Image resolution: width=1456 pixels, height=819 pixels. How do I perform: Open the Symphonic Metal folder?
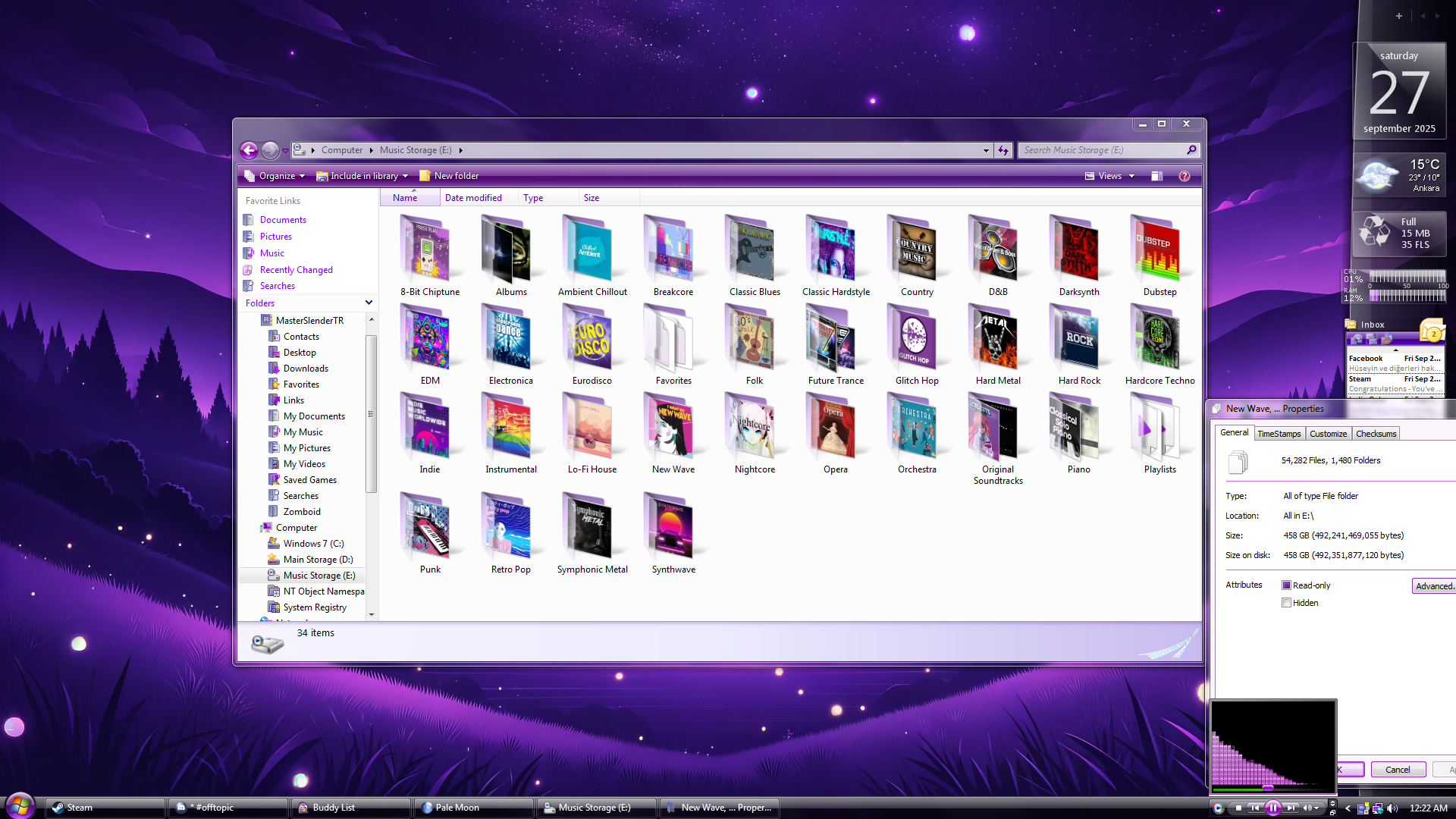592,534
